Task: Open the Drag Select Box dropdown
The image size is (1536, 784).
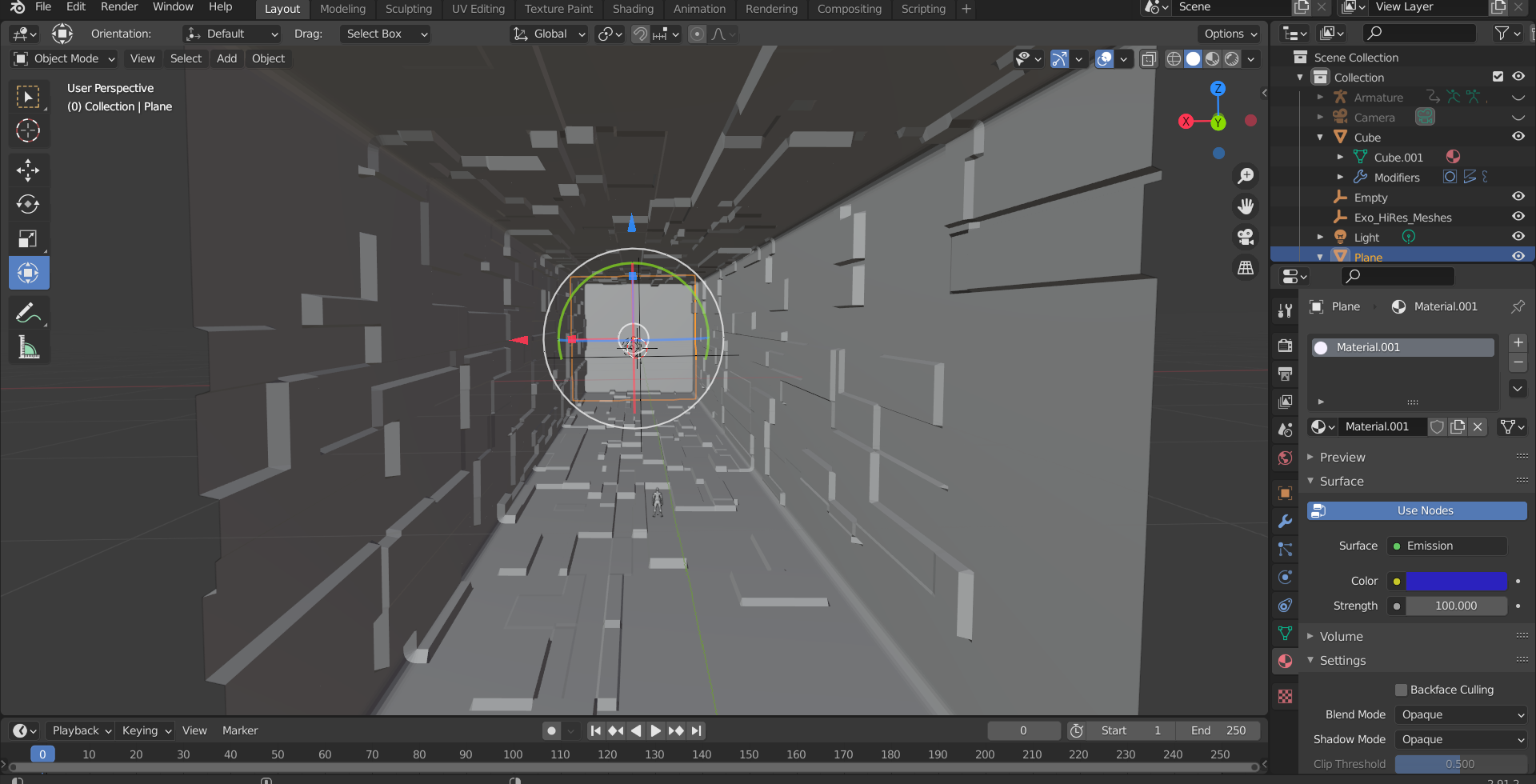Action: click(386, 34)
